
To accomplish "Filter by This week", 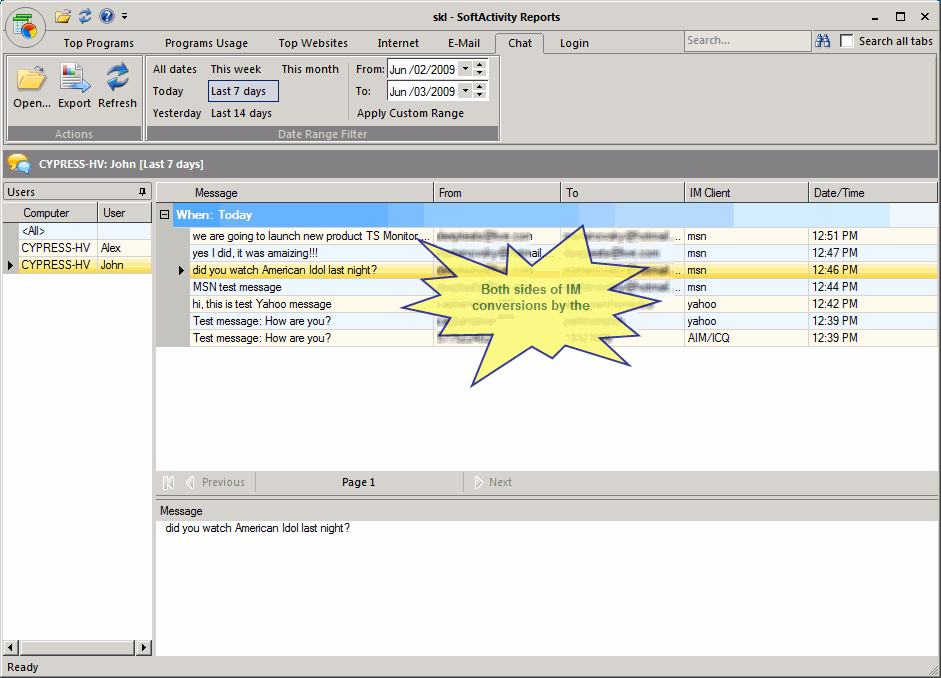I will coord(236,69).
